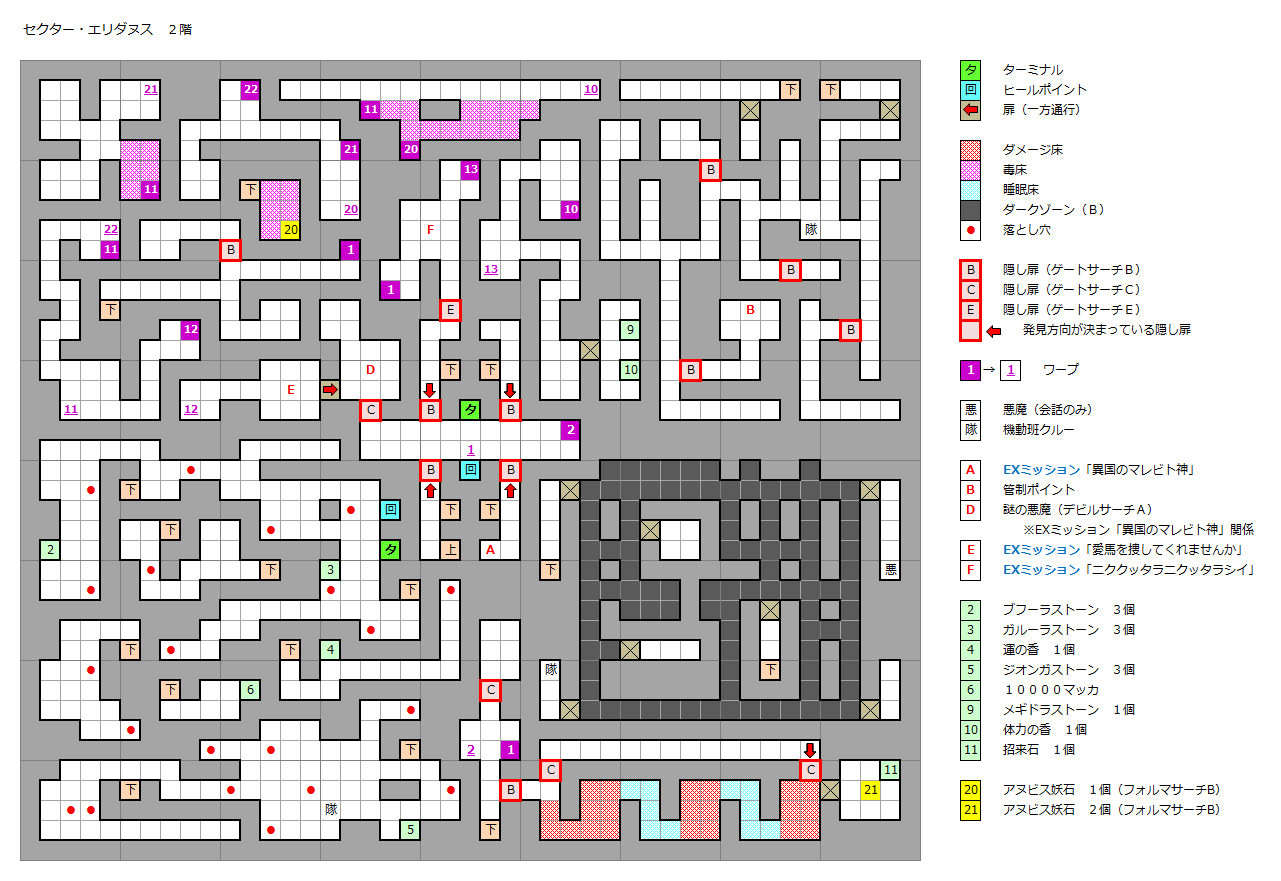
Task: Click purple warp tile 22 on the map
Action: point(250,90)
